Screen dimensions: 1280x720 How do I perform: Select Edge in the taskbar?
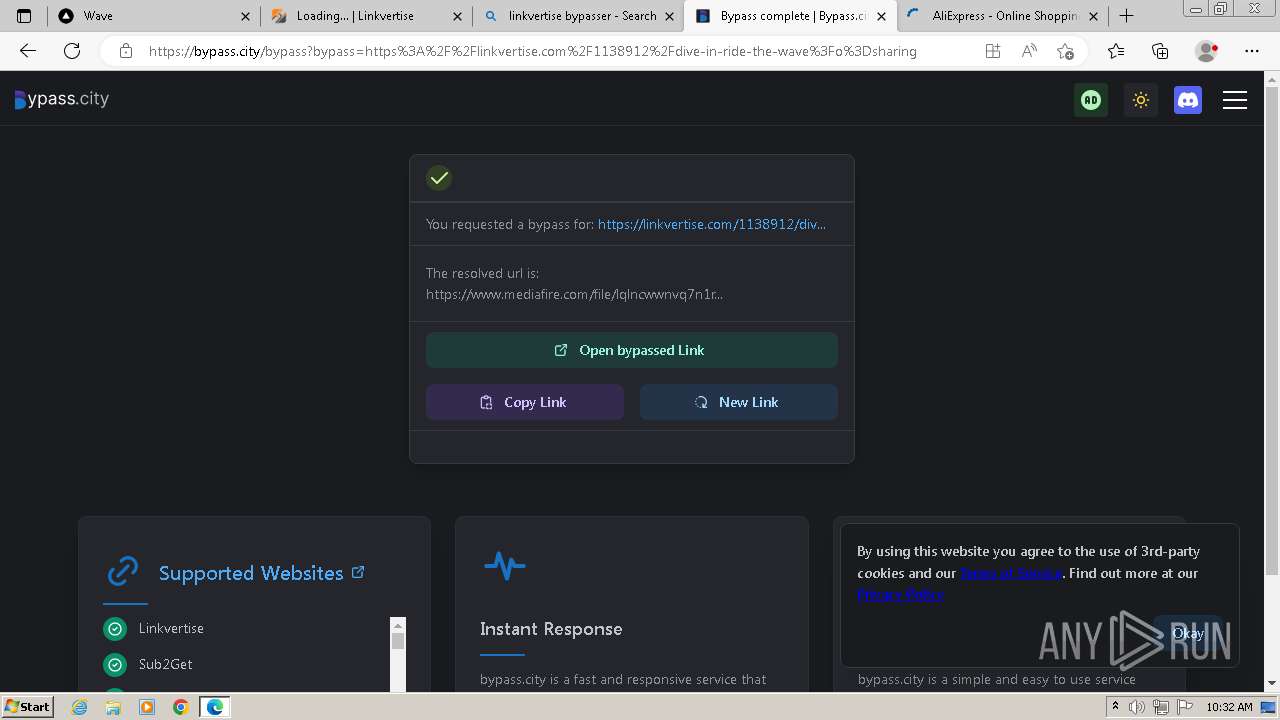click(215, 707)
